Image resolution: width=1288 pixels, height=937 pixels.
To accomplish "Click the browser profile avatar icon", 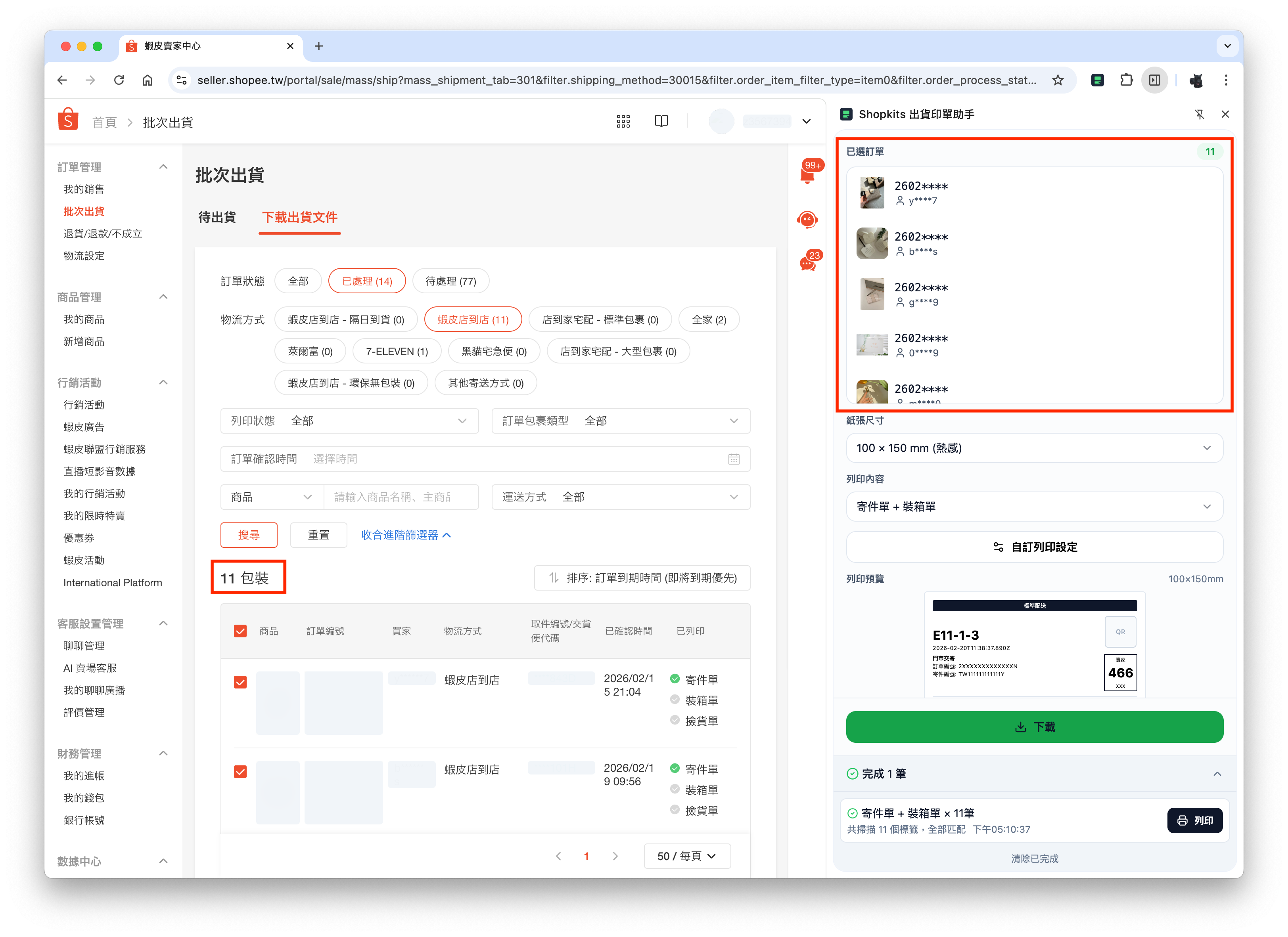I will pyautogui.click(x=1196, y=80).
